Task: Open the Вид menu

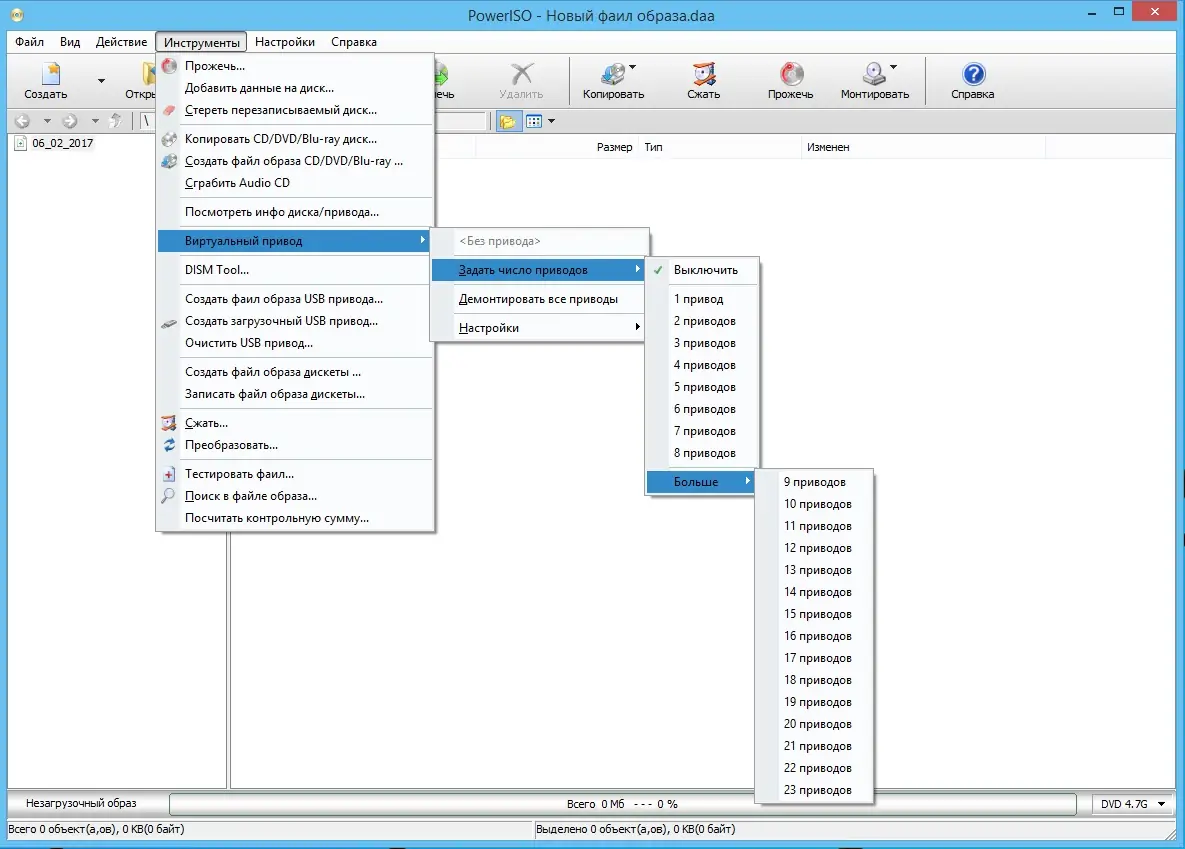Action: (x=70, y=42)
